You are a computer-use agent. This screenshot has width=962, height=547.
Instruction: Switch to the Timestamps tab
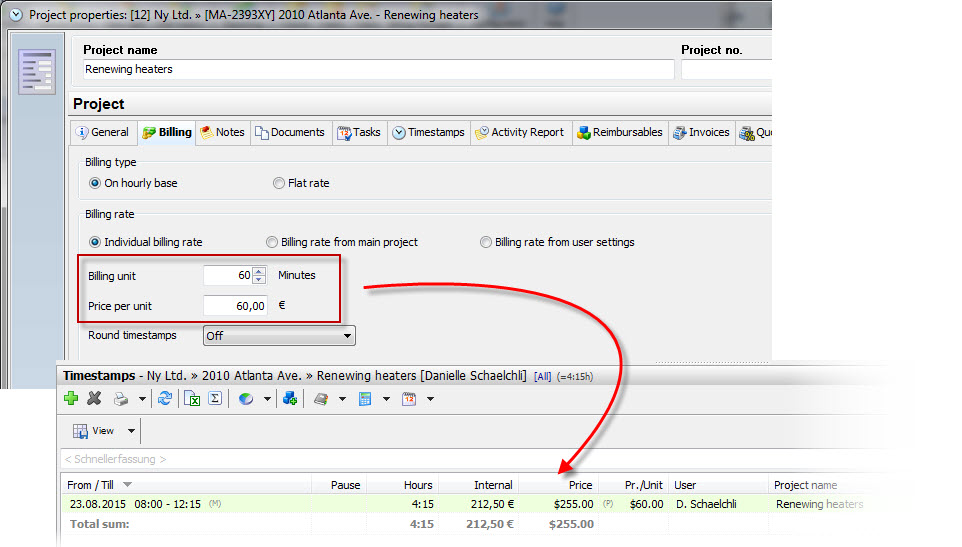point(428,132)
